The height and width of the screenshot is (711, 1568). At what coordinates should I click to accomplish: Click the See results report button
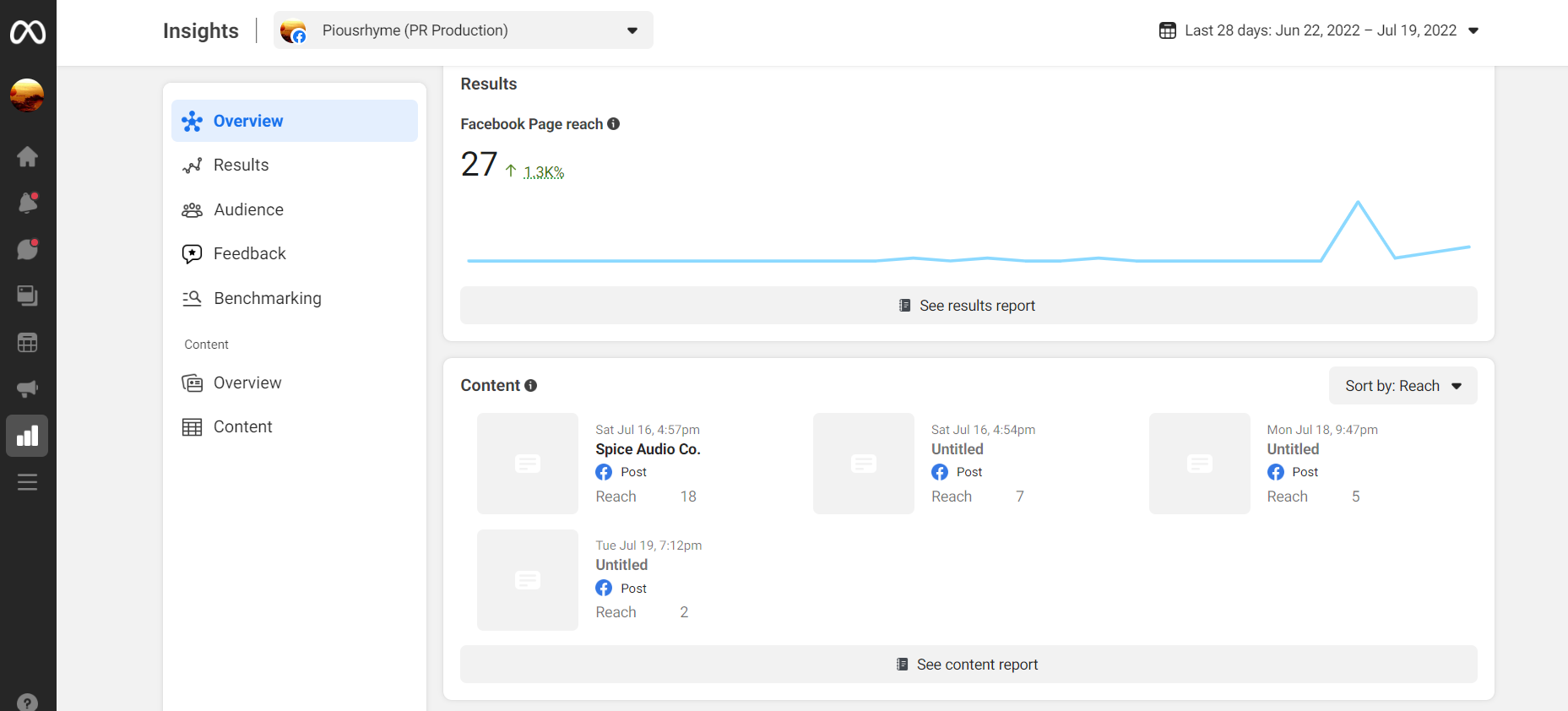pyautogui.click(x=968, y=306)
